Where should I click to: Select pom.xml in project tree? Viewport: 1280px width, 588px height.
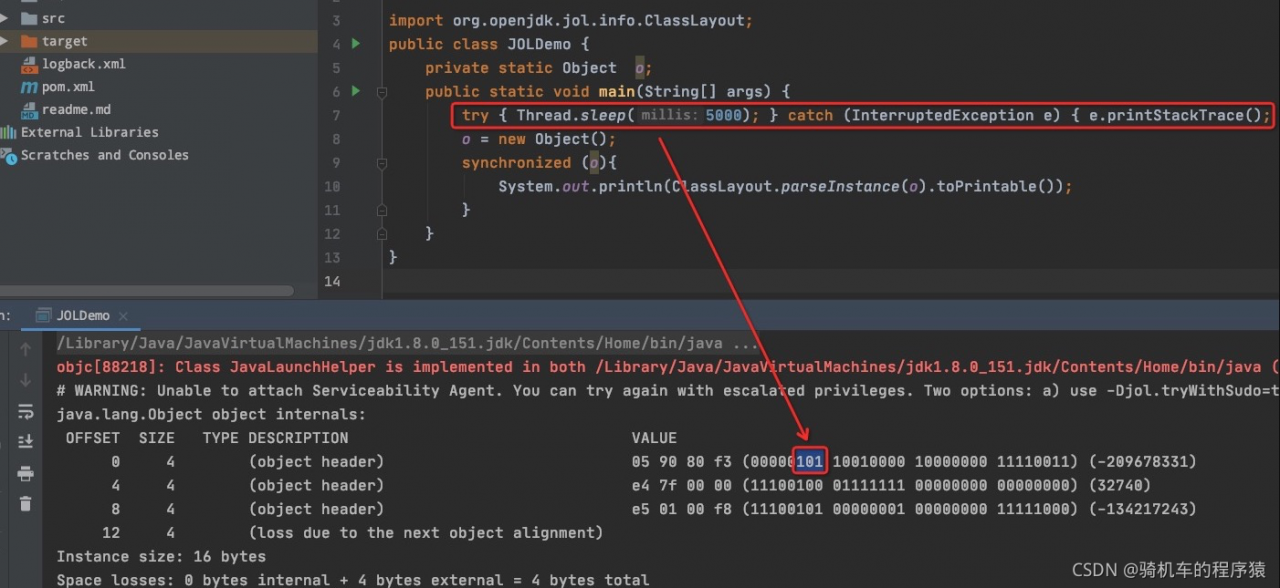[68, 87]
